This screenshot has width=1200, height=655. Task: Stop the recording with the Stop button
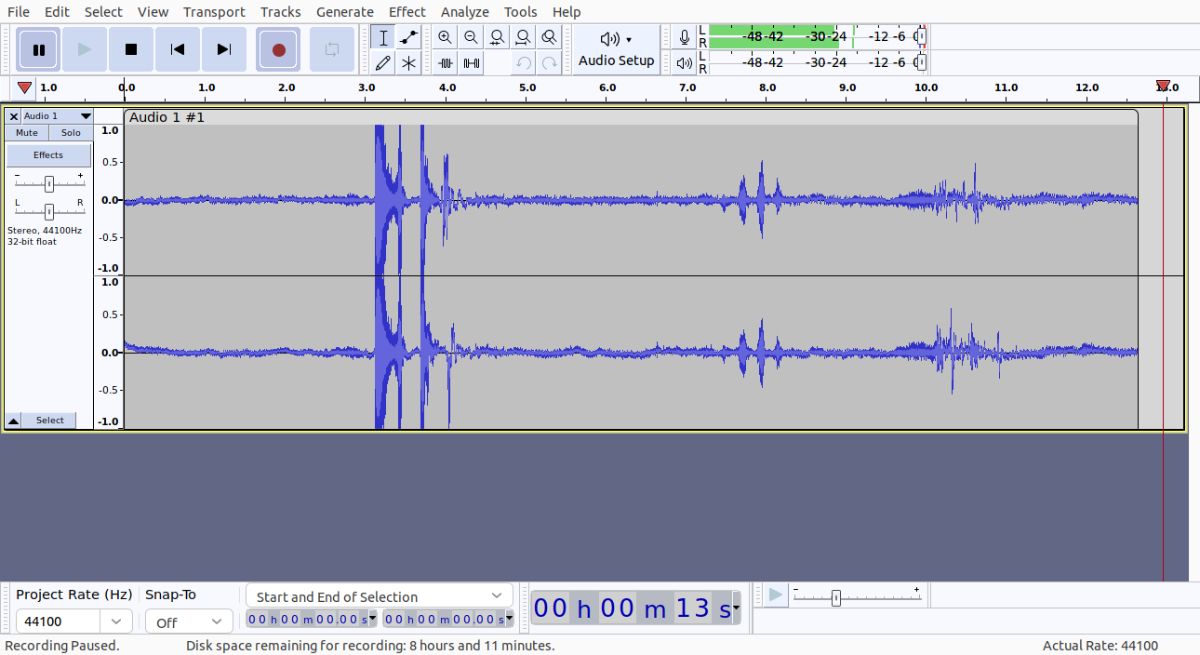[x=131, y=49]
